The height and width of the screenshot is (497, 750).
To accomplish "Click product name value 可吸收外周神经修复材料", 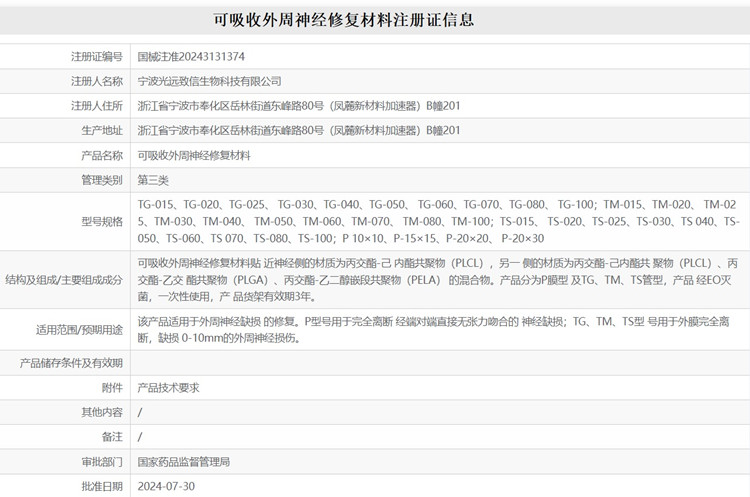I will pos(194,156).
